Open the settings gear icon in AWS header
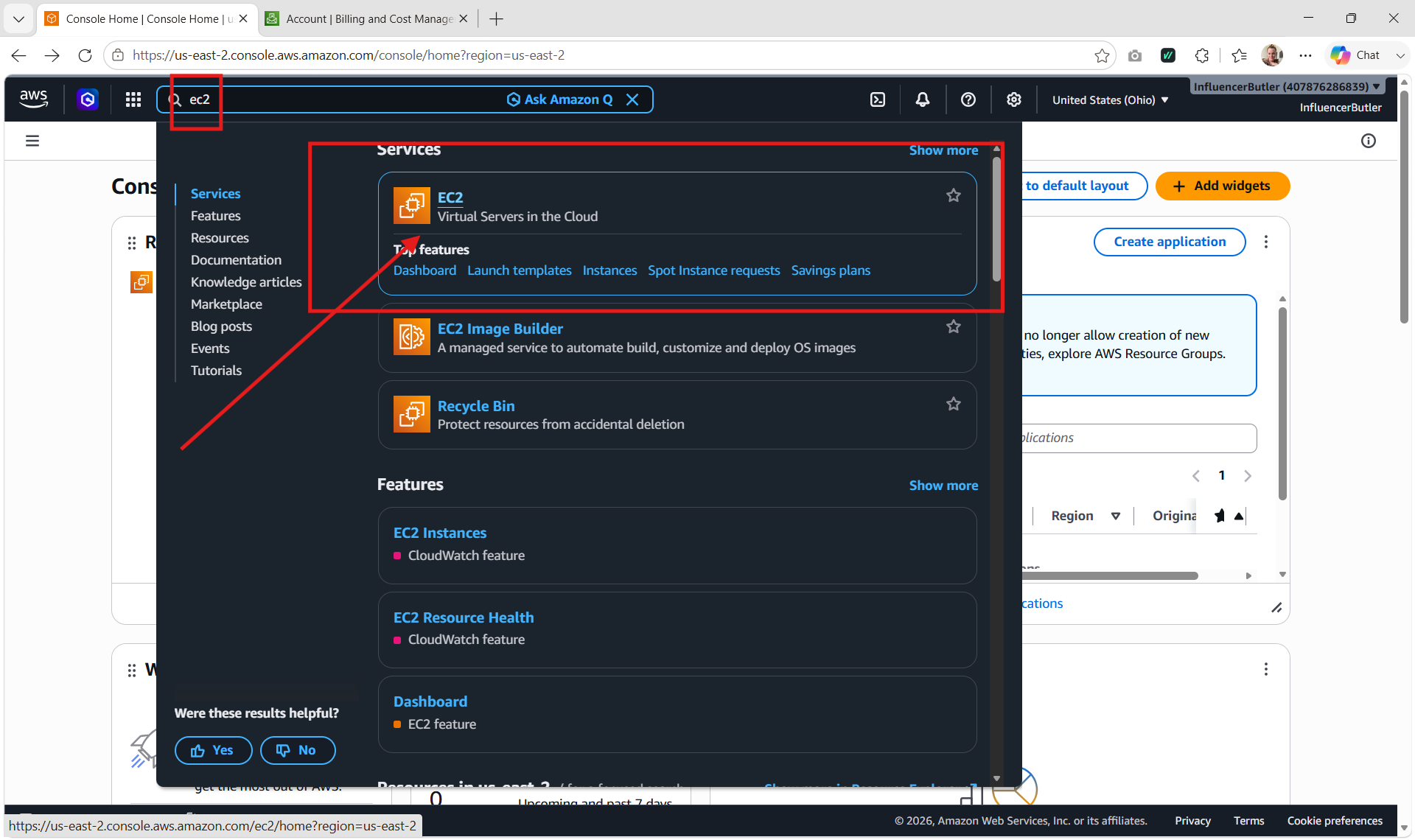 1014,99
